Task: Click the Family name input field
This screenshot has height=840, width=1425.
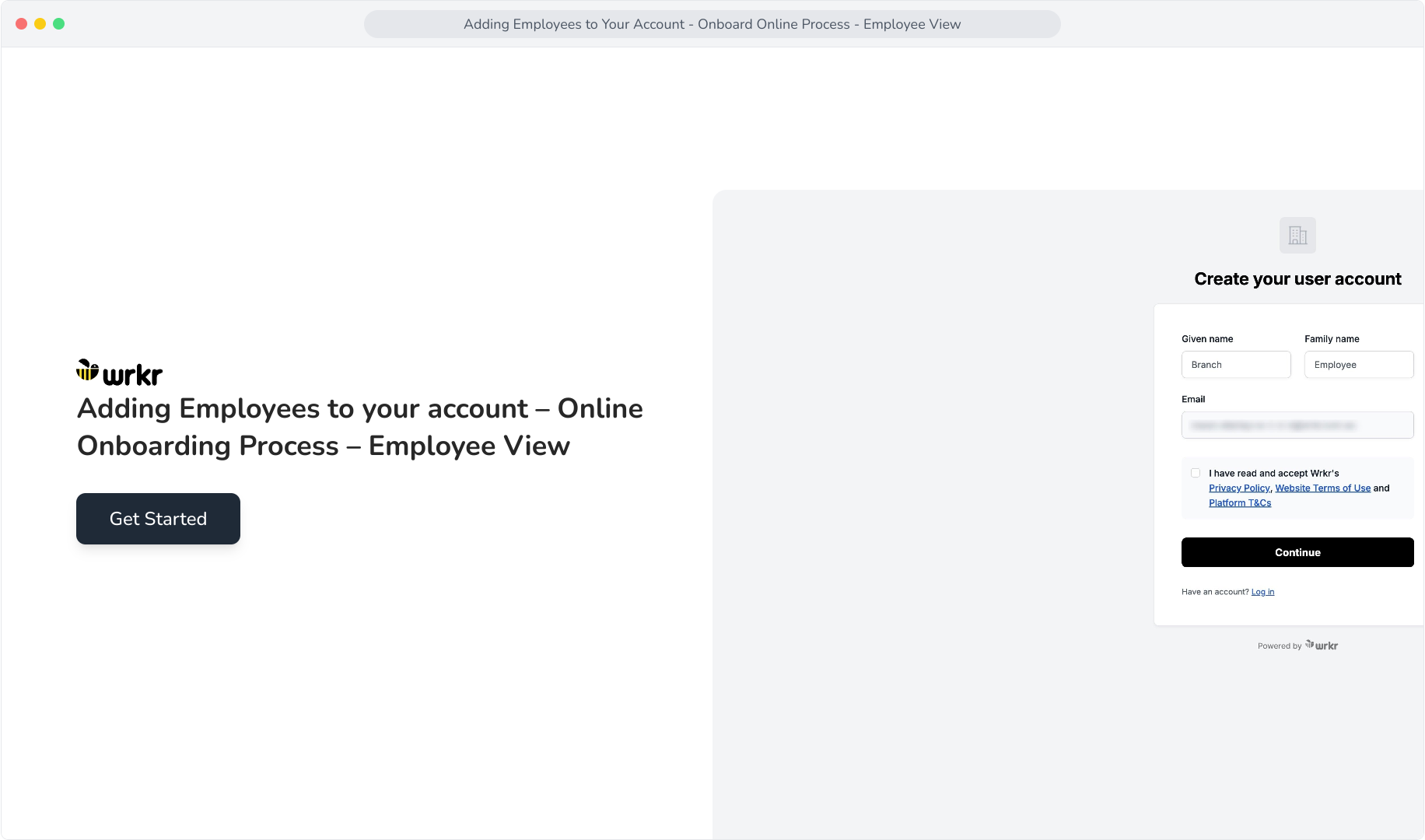Action: tap(1359, 365)
